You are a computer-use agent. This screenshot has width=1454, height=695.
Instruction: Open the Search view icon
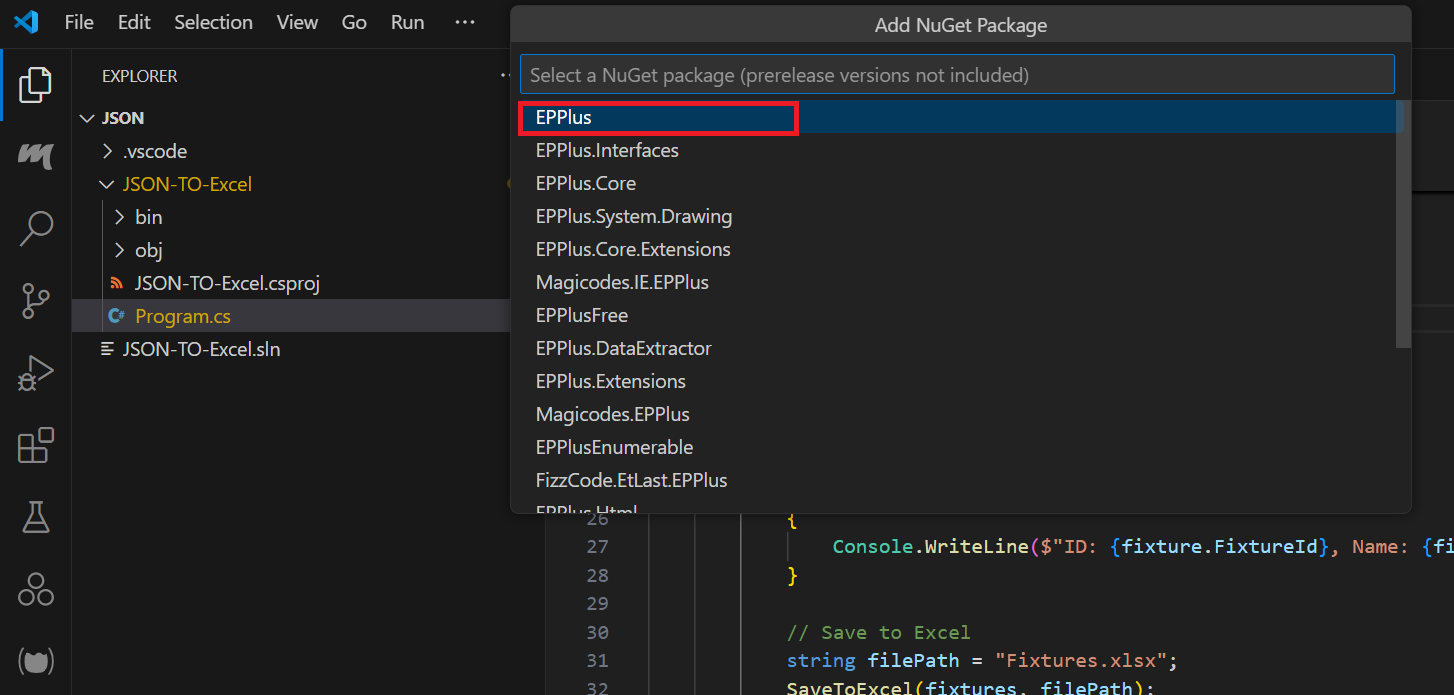pyautogui.click(x=36, y=228)
